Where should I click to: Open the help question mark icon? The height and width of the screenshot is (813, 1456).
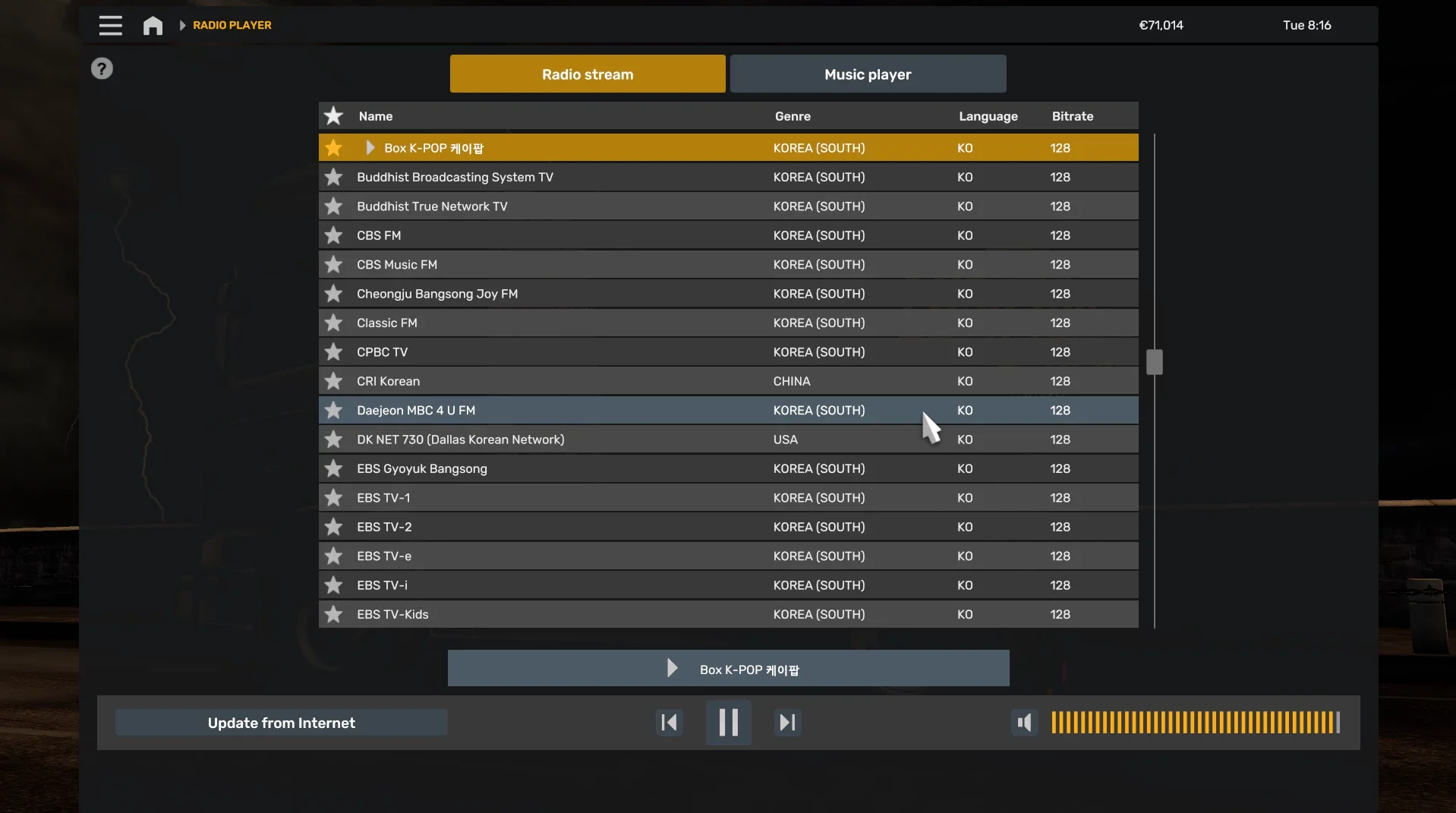point(102,69)
